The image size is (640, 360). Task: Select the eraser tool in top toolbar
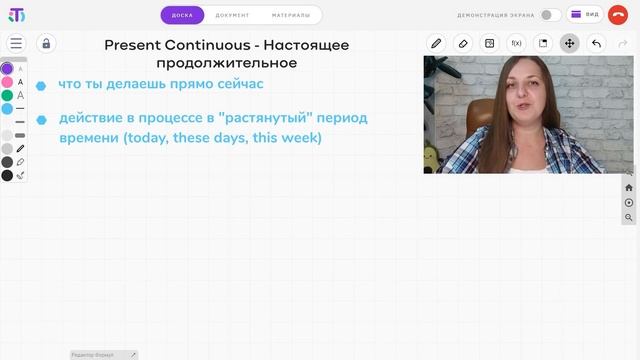[x=463, y=43]
